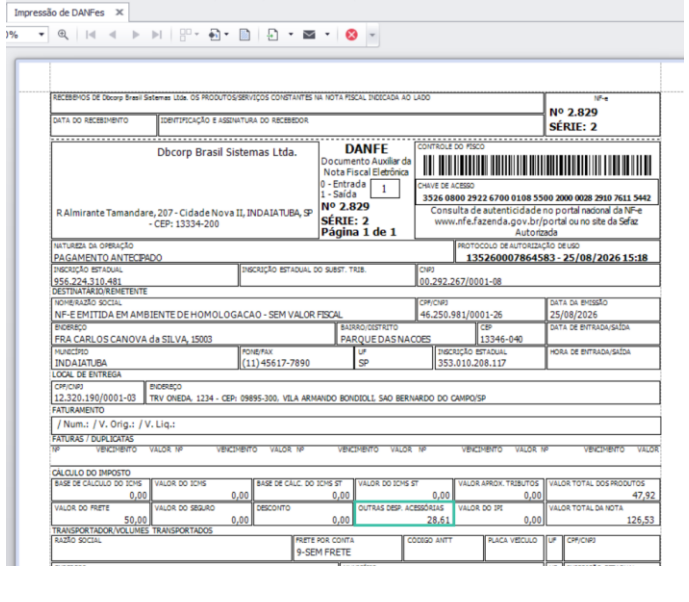Click the multiple pages layout icon
The height and width of the screenshot is (602, 689).
(x=186, y=35)
